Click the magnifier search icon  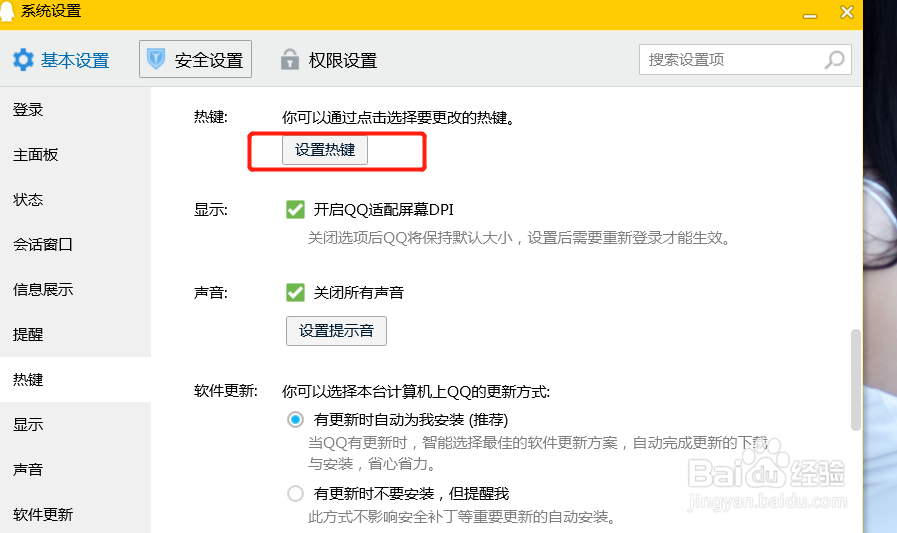tap(835, 59)
